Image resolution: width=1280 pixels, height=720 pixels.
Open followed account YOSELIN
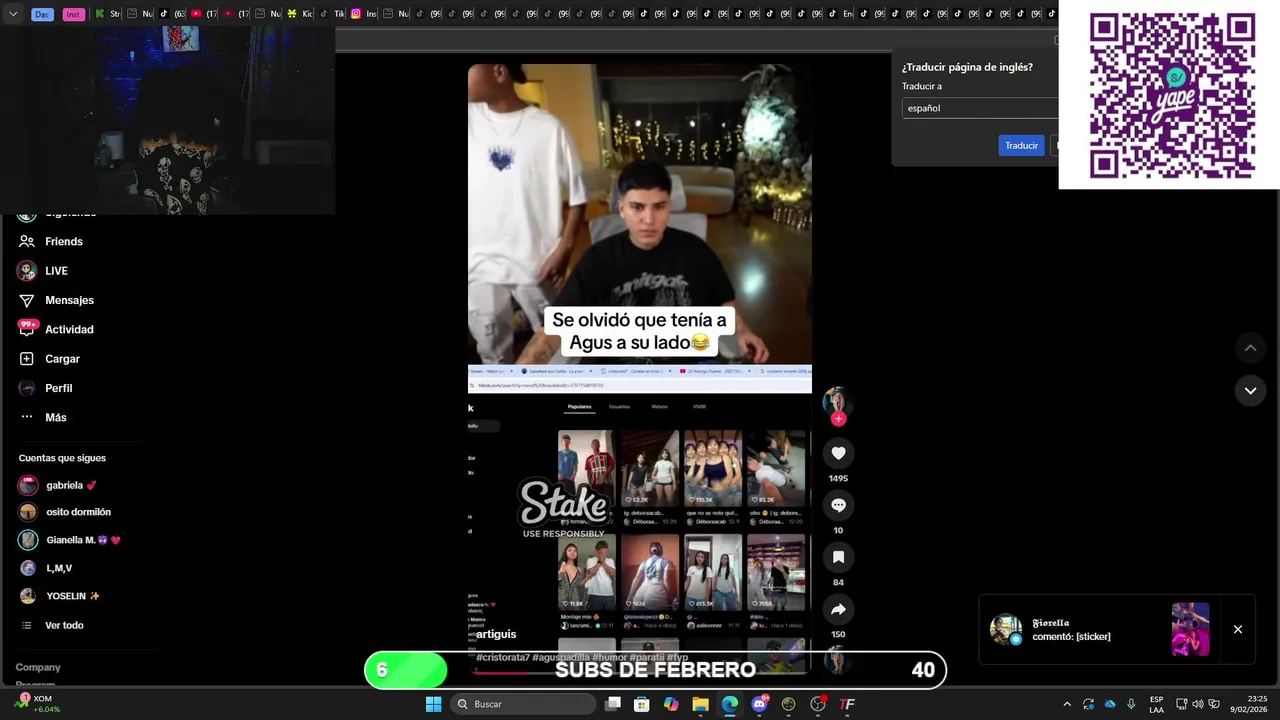click(x=60, y=596)
